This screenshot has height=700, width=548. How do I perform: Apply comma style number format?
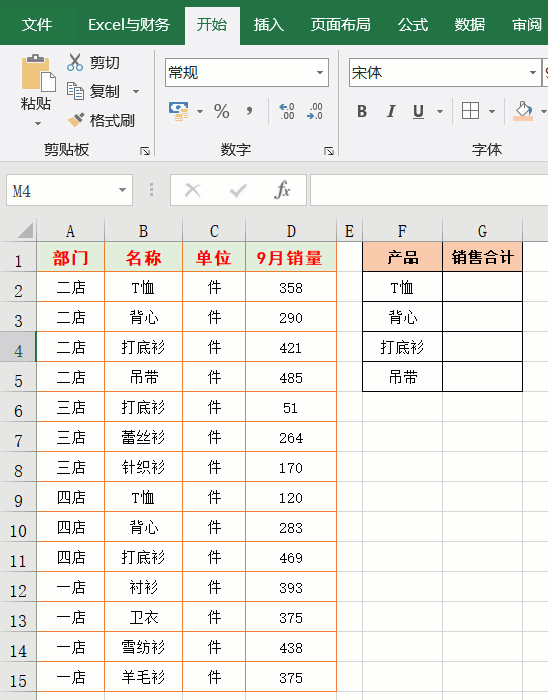point(249,110)
